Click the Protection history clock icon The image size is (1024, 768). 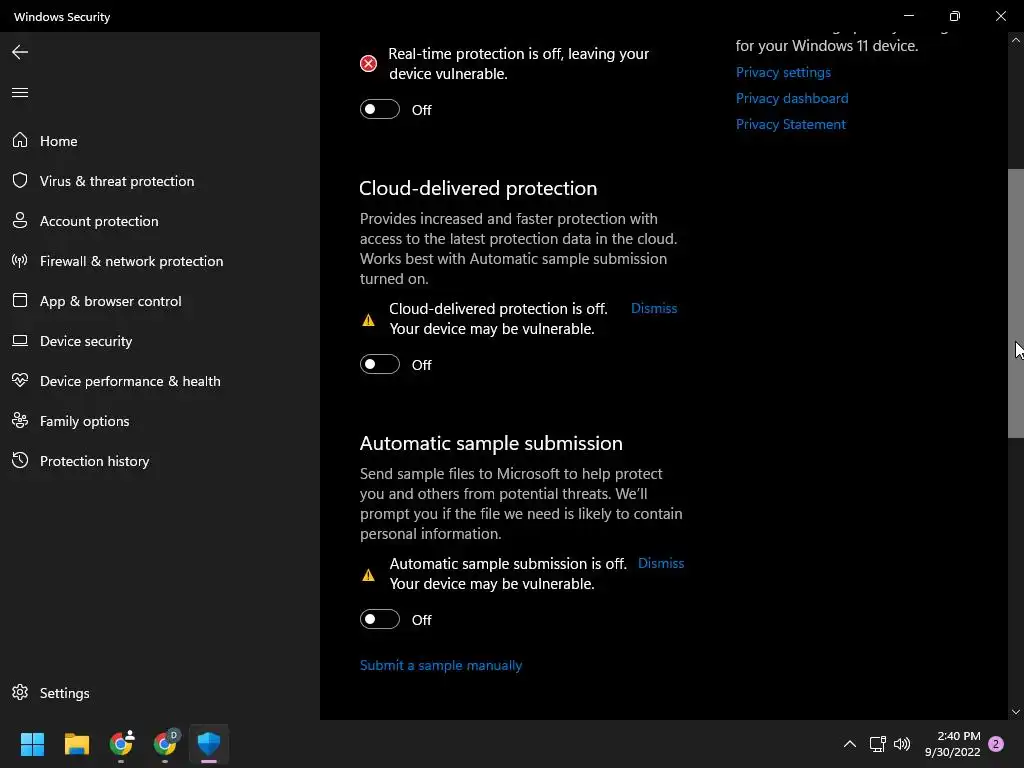pos(20,461)
